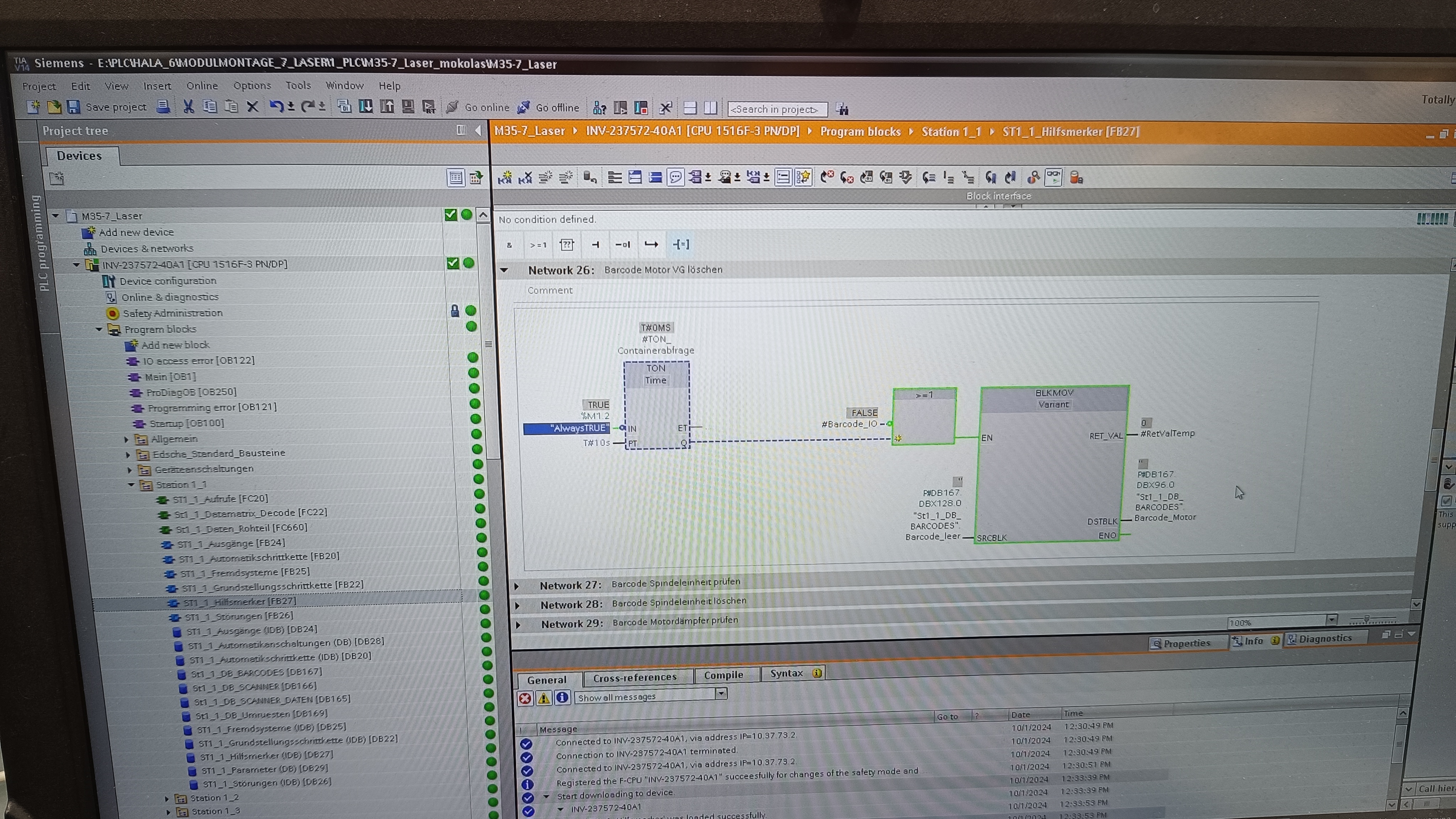Open the Insert menu
Image resolution: width=1456 pixels, height=819 pixels.
[157, 86]
